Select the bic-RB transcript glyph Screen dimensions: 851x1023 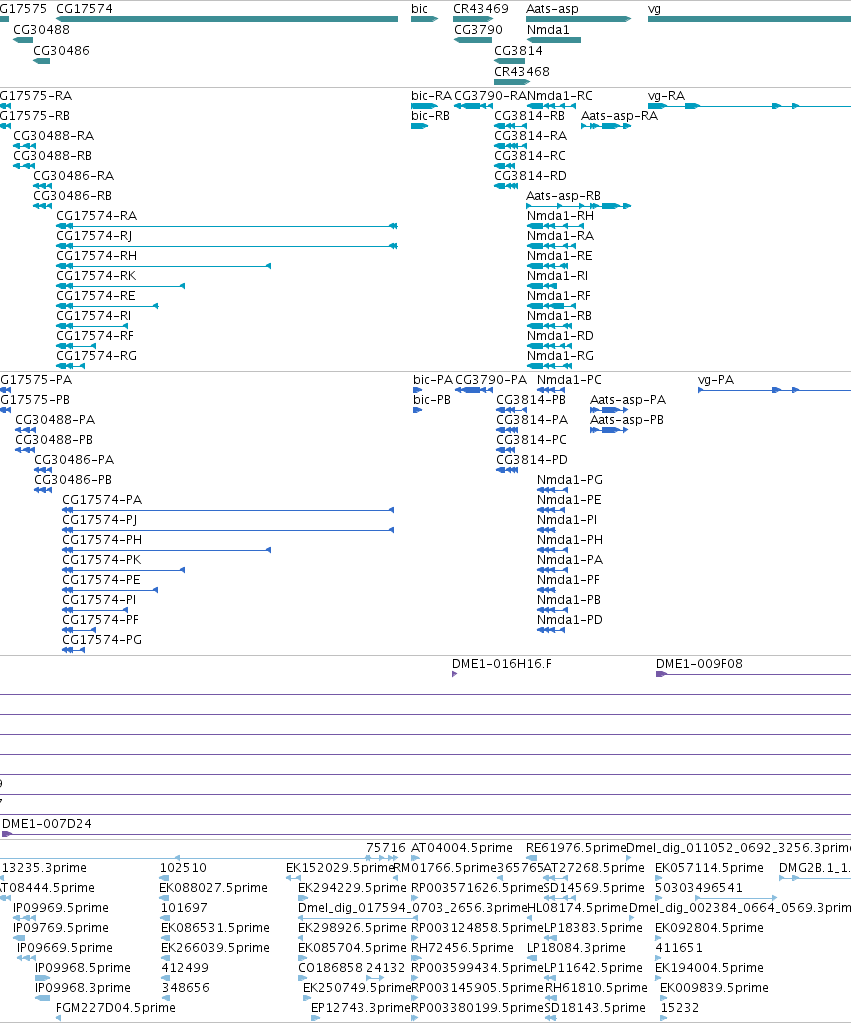[x=420, y=126]
